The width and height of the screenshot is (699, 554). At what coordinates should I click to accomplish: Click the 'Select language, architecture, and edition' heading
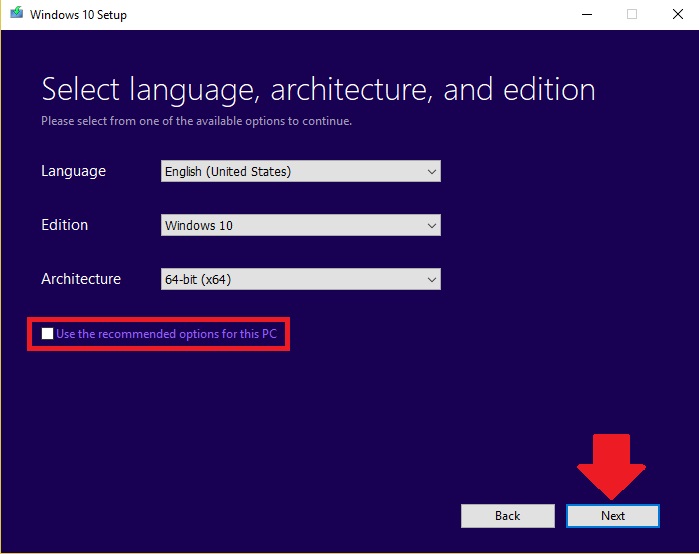(318, 90)
